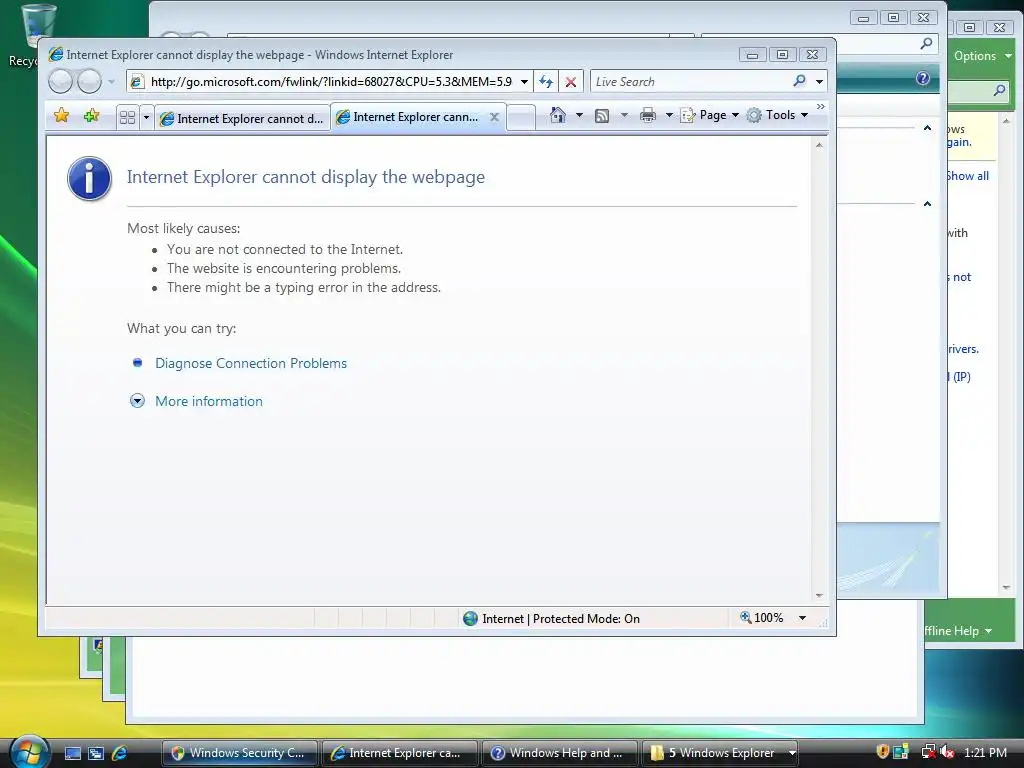Click the Print icon
Viewport: 1024px width, 768px height.
647,116
